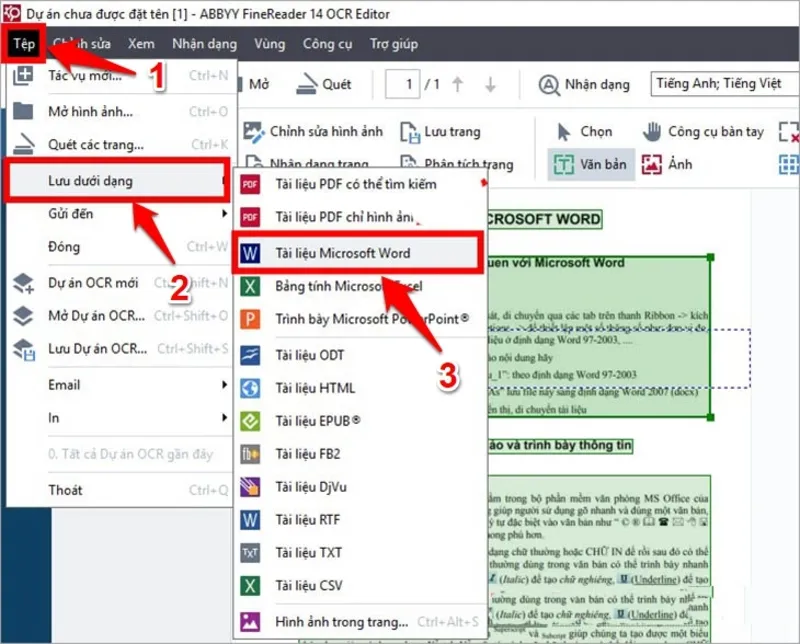Select the Tài liệu CSV icon
The image size is (800, 644).
click(250, 585)
